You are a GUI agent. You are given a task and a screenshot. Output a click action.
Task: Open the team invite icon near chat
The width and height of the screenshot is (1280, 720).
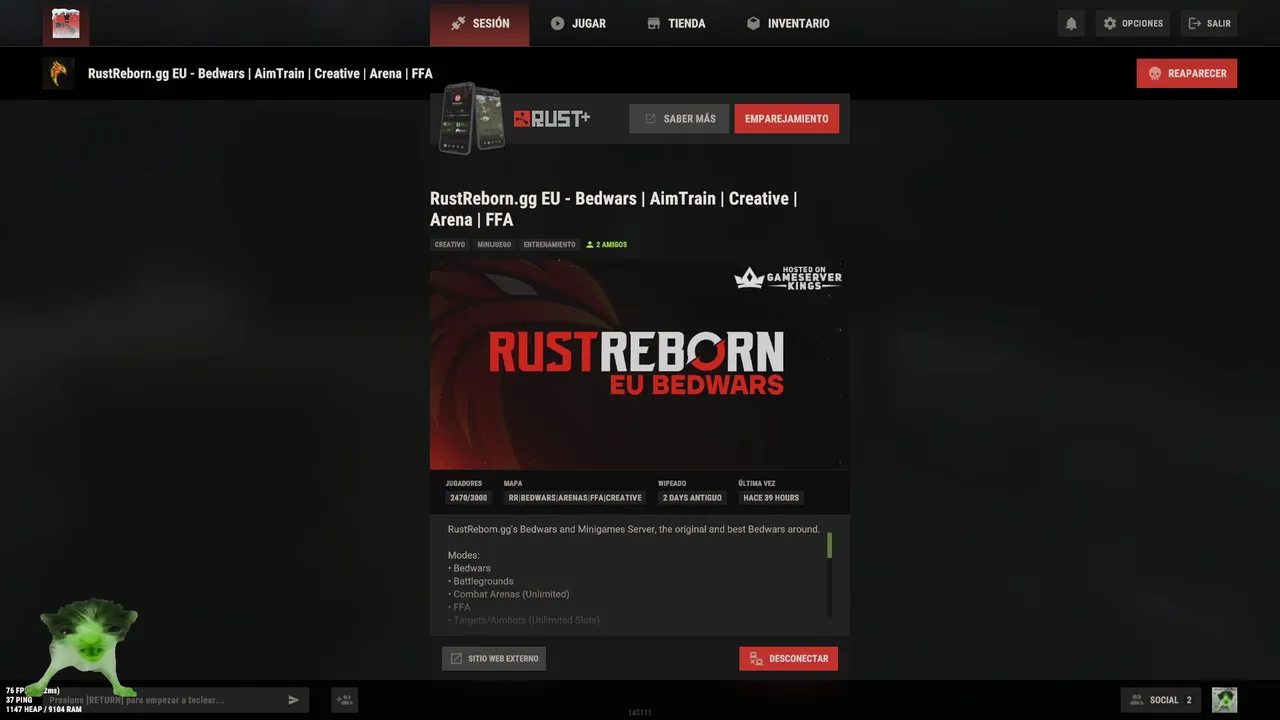point(344,700)
